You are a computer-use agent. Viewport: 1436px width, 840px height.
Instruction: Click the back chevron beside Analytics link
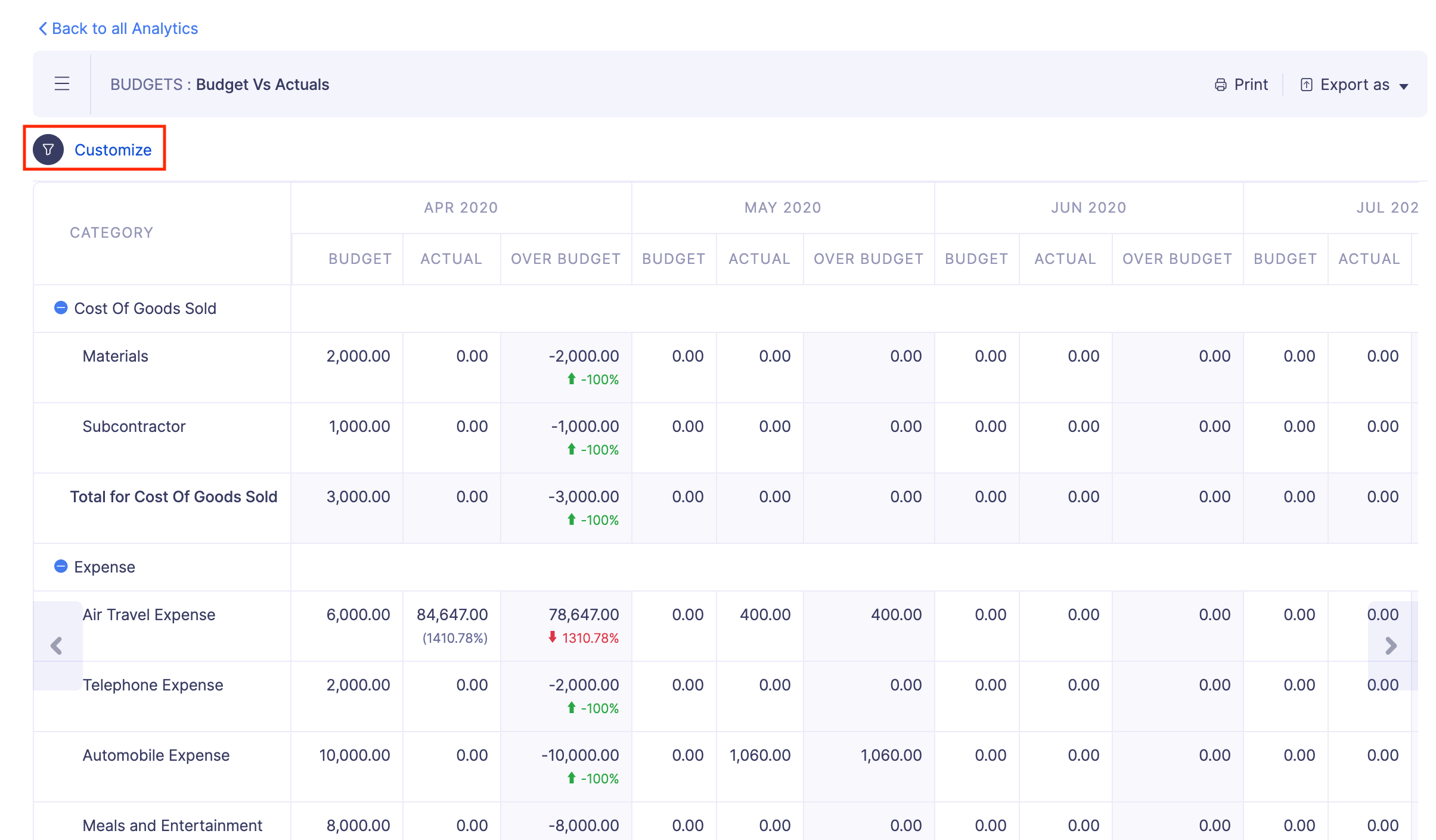click(x=43, y=29)
